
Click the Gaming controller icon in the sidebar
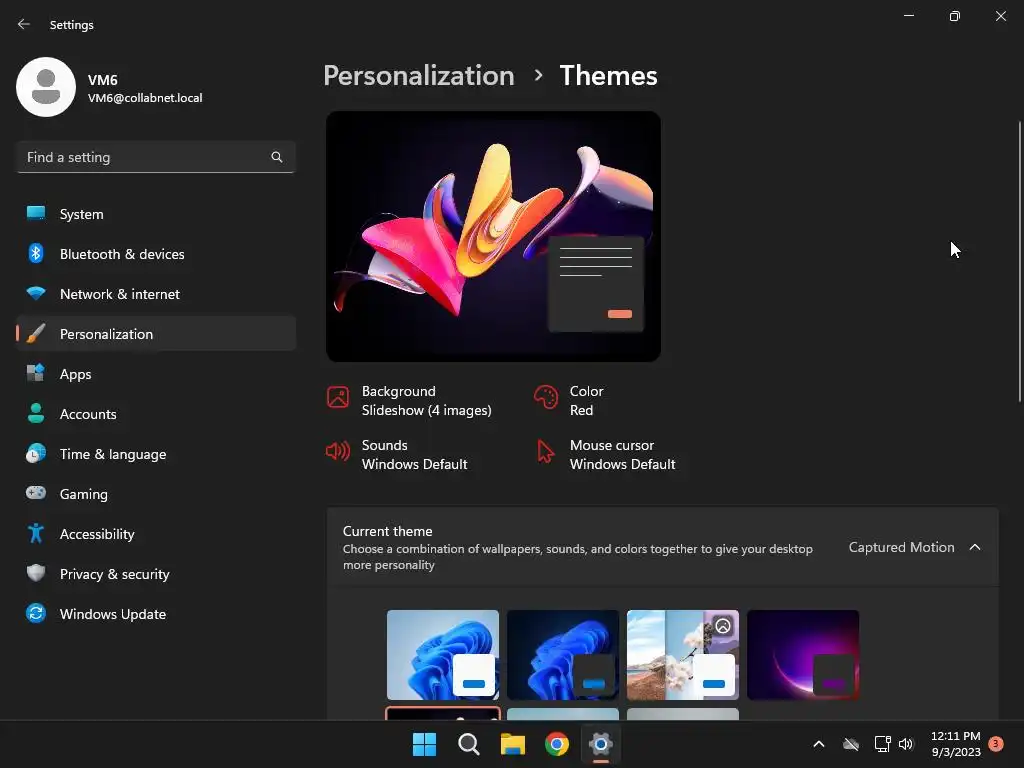[x=36, y=493]
